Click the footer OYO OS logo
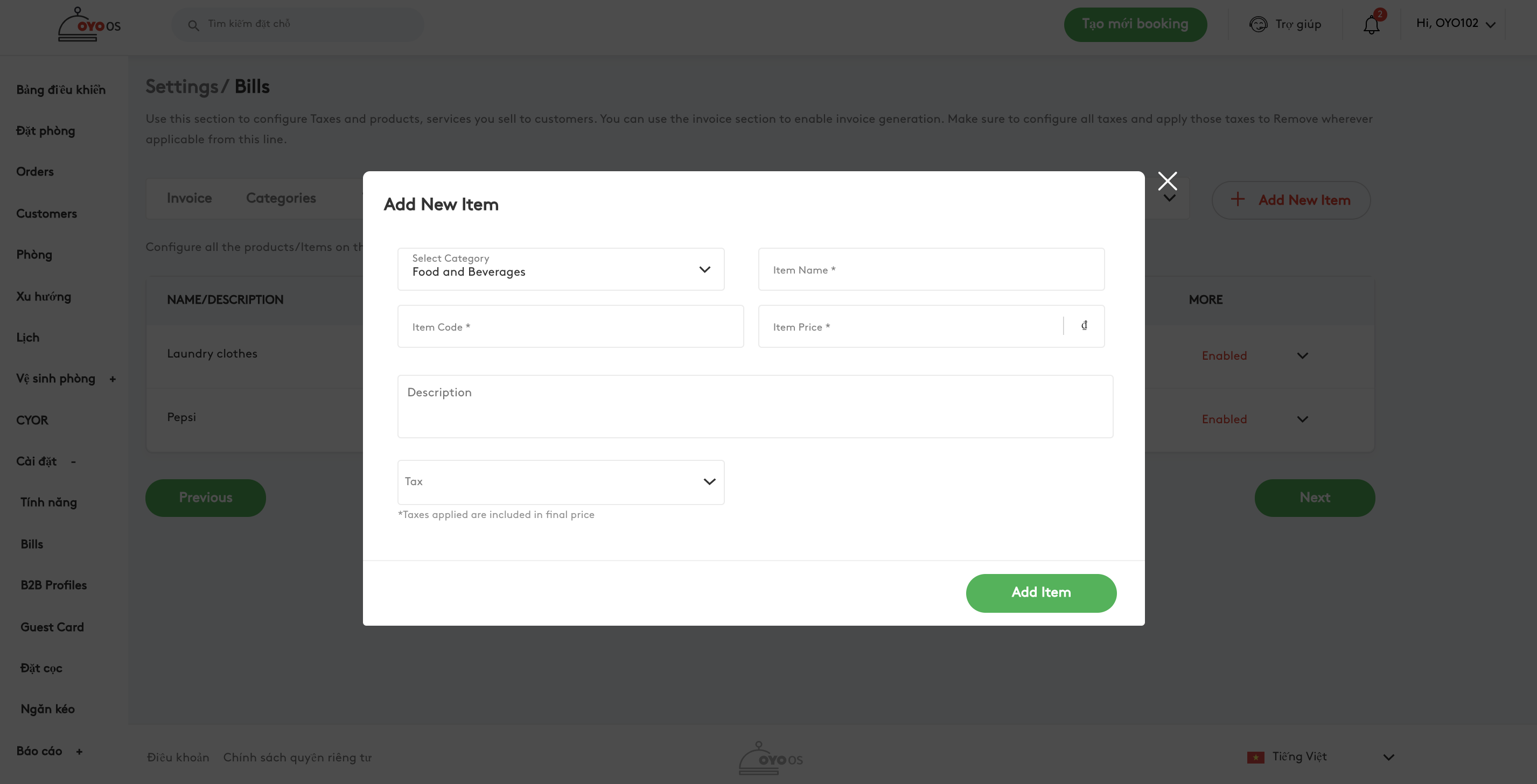1537x784 pixels. (770, 758)
